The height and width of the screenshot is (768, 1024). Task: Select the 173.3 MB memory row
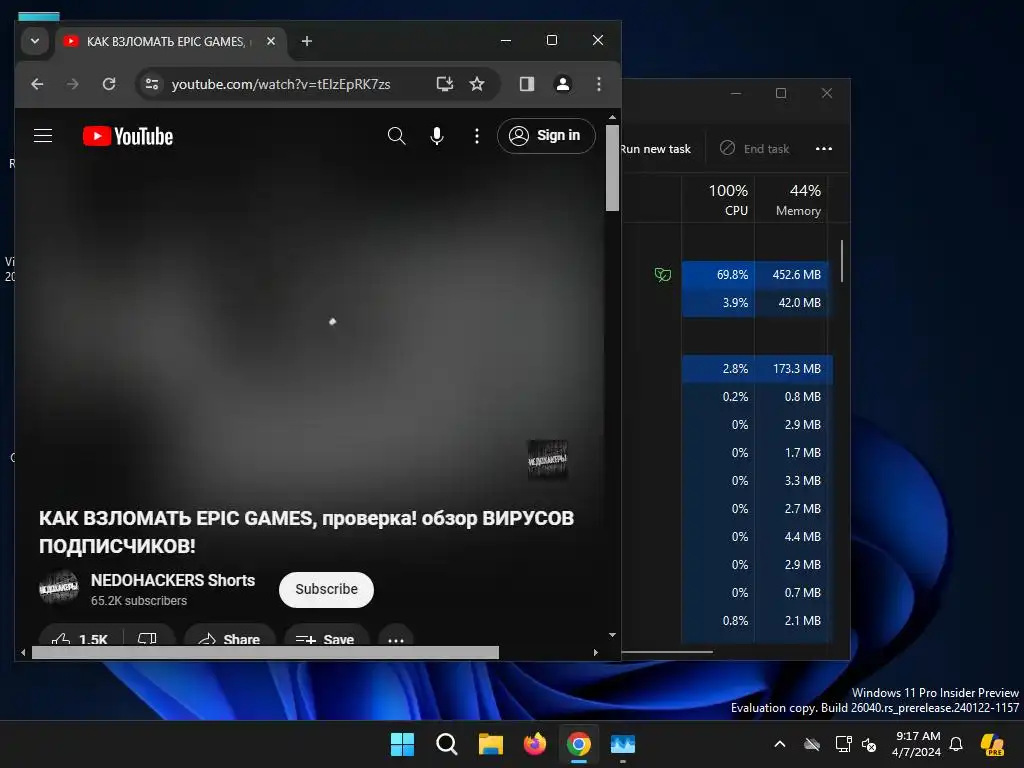(725, 368)
